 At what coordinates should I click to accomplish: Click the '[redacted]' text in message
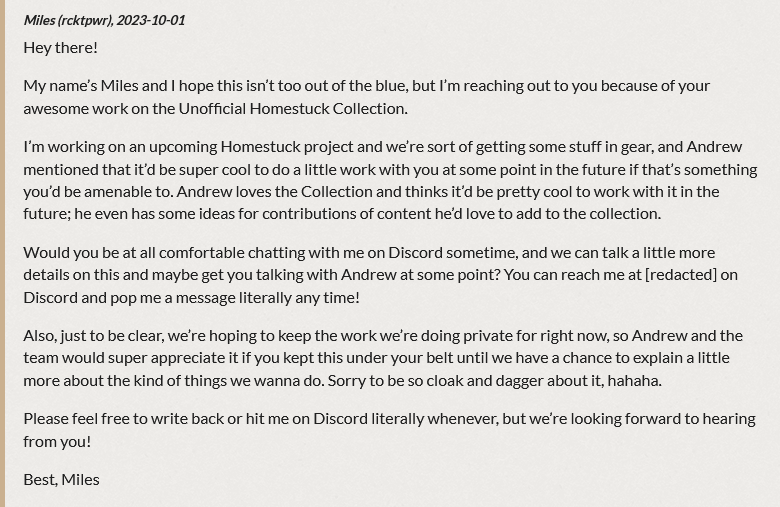(681, 275)
